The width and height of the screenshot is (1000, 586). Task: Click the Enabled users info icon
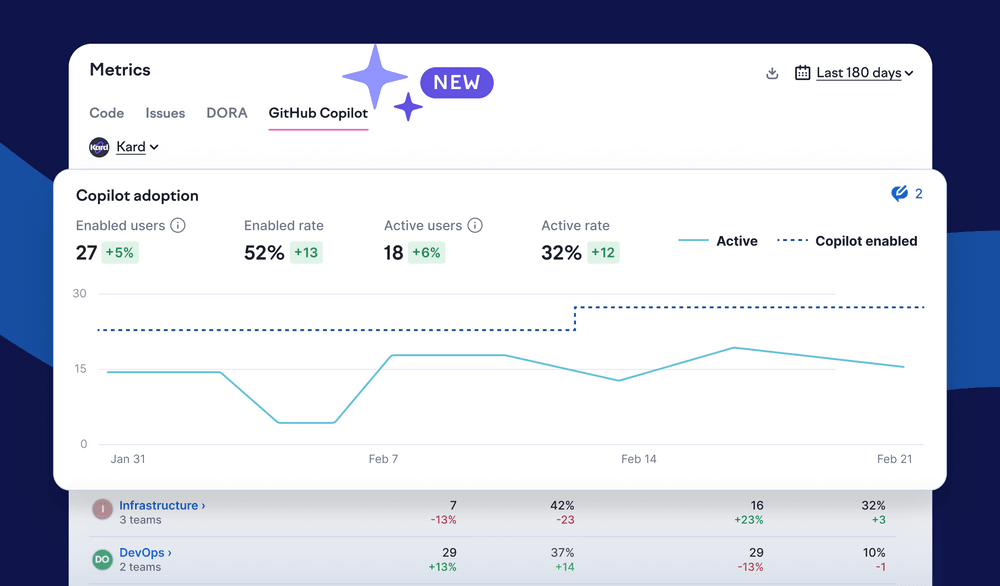[178, 226]
